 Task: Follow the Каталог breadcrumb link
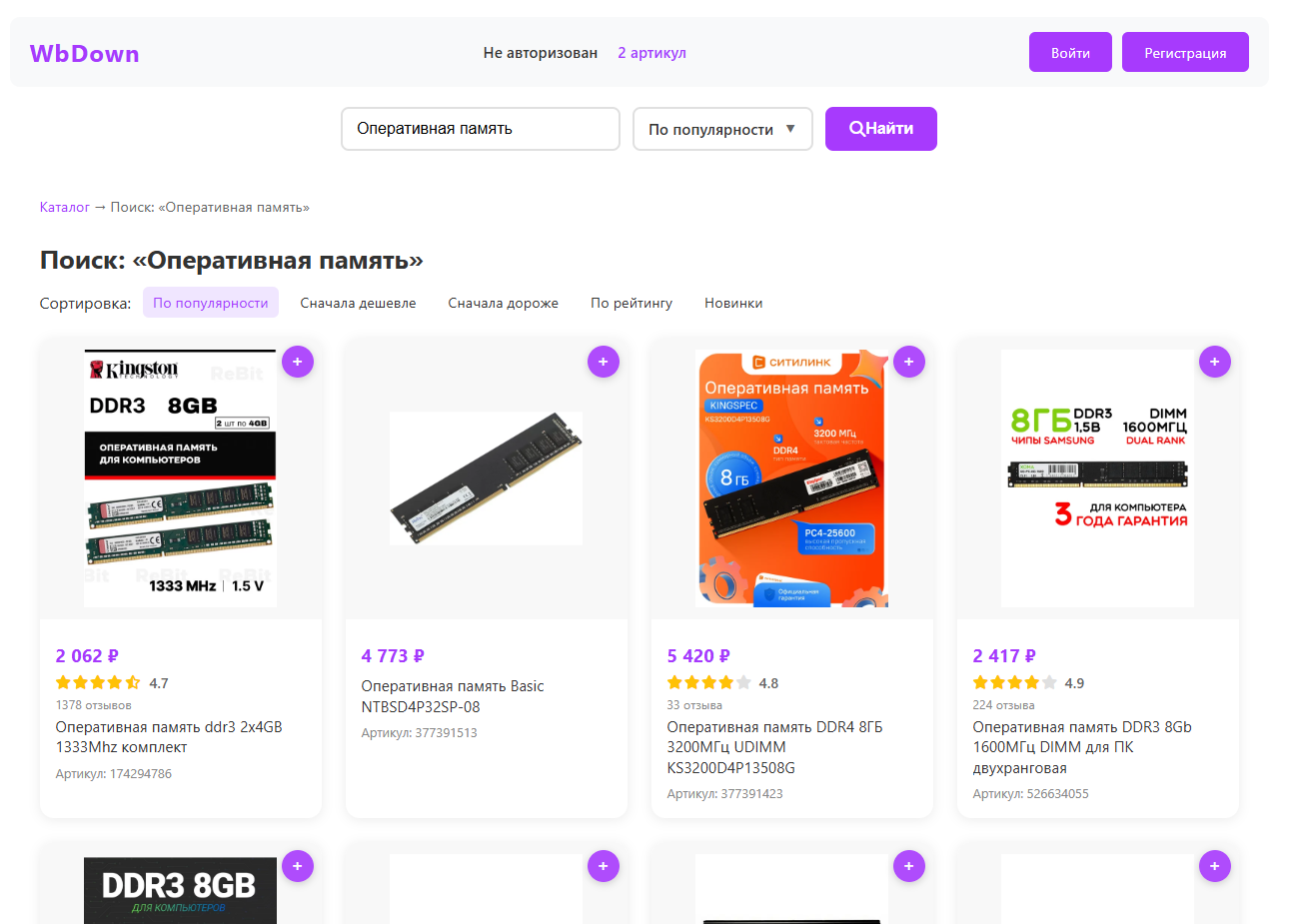[65, 207]
